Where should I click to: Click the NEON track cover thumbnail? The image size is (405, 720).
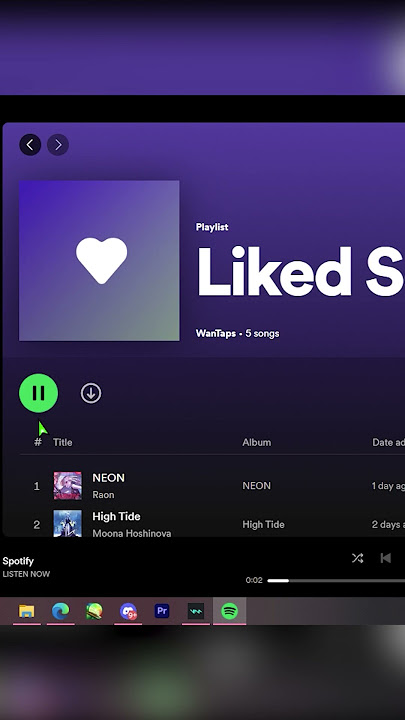click(x=68, y=486)
